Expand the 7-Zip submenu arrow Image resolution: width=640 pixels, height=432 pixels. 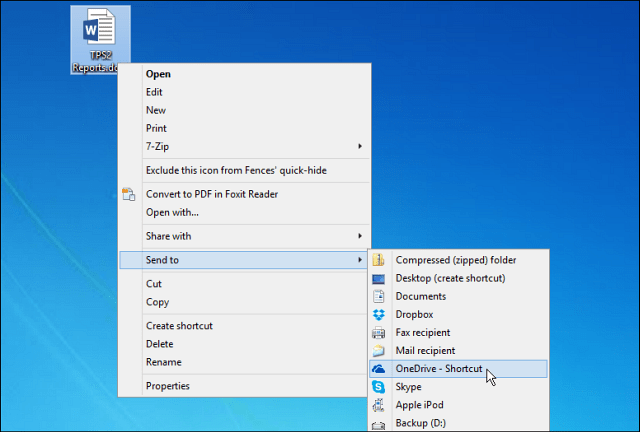tap(360, 146)
